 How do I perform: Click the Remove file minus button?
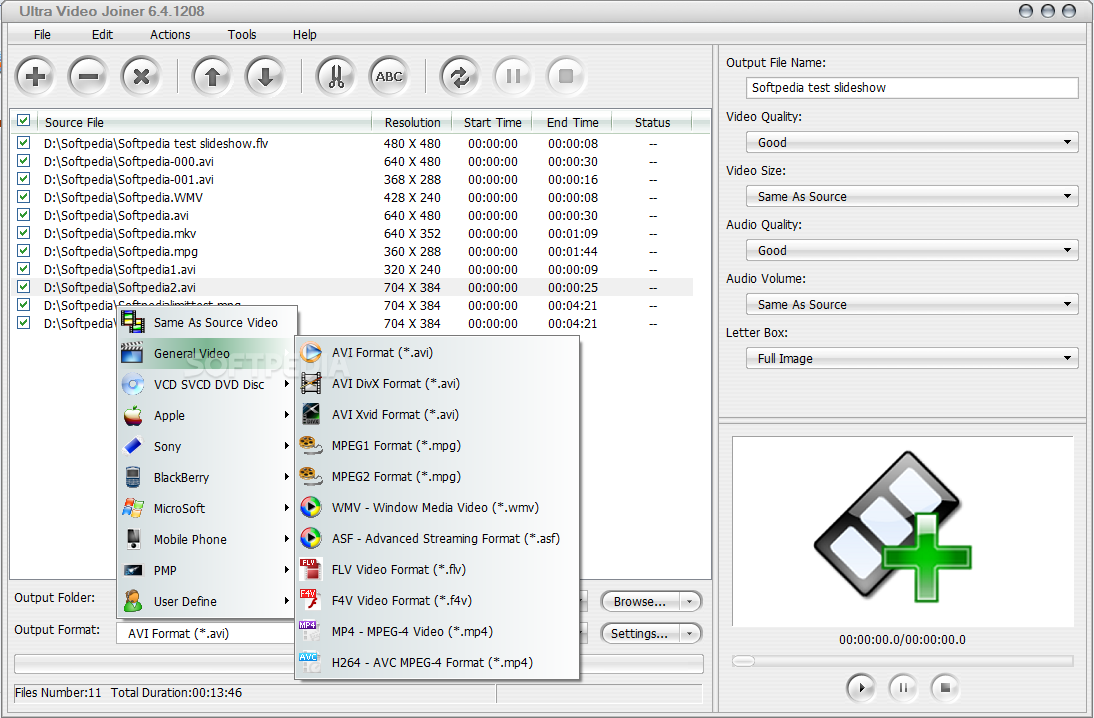[x=88, y=76]
